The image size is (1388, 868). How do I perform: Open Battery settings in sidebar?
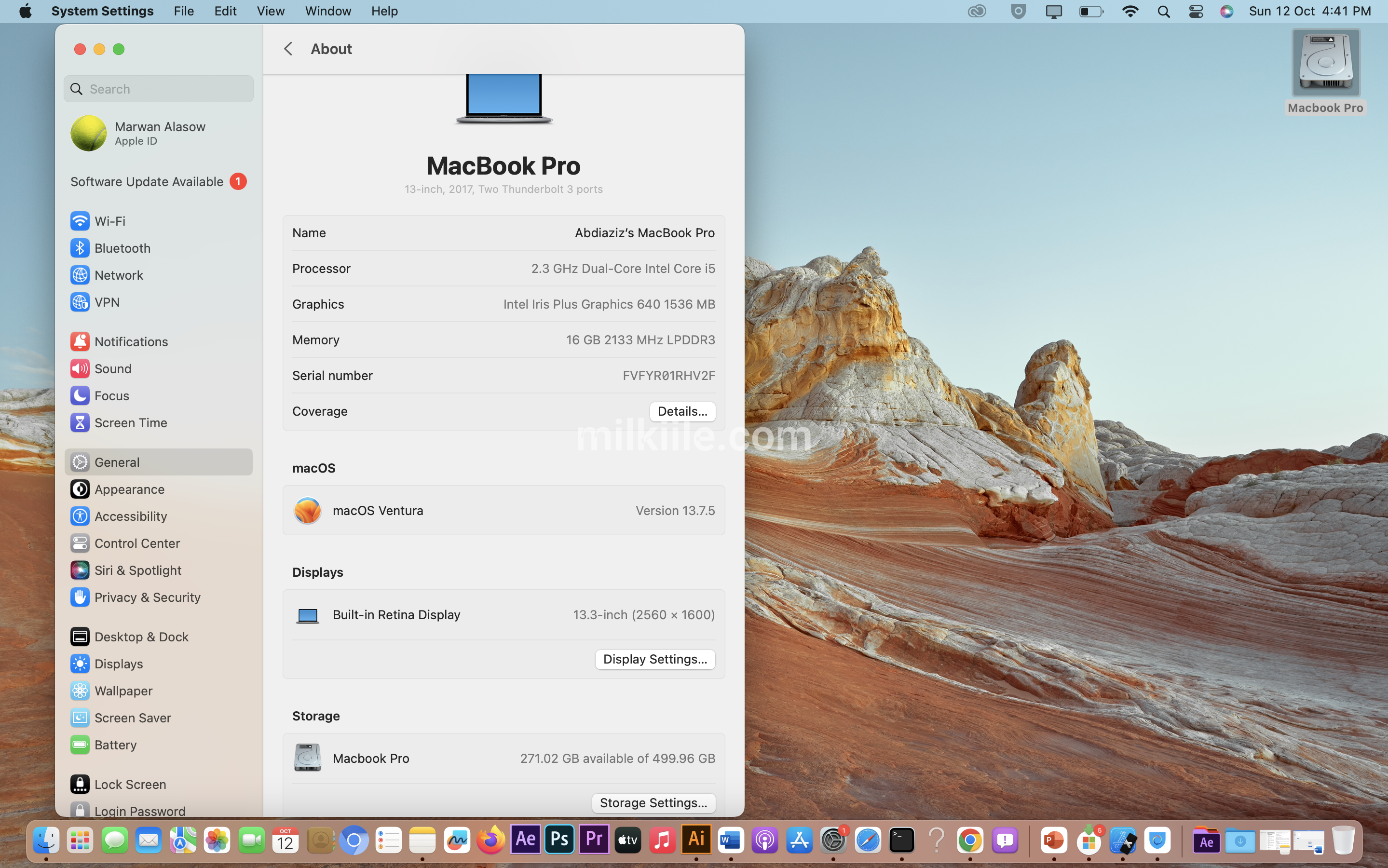pos(115,745)
